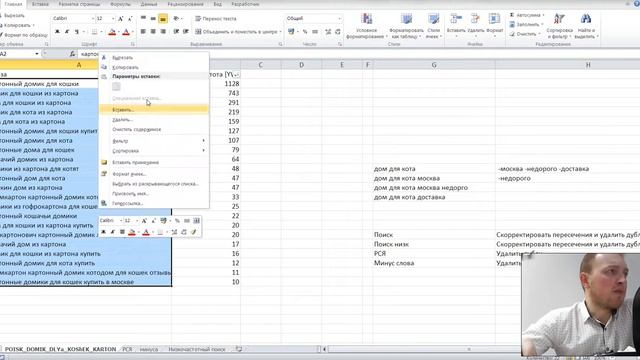Open Форматировать как таблицу gallery
Image resolution: width=640 pixels, height=360 pixels.
pos(406,26)
